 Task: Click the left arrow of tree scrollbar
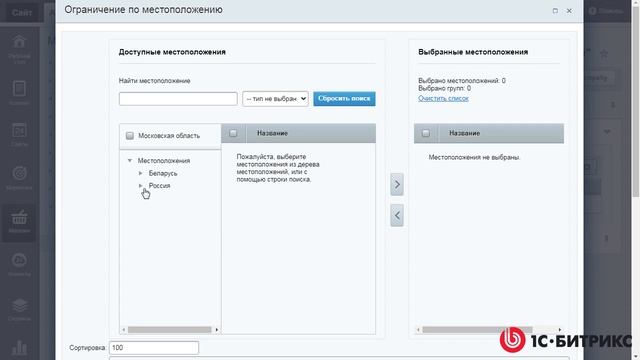(124, 330)
